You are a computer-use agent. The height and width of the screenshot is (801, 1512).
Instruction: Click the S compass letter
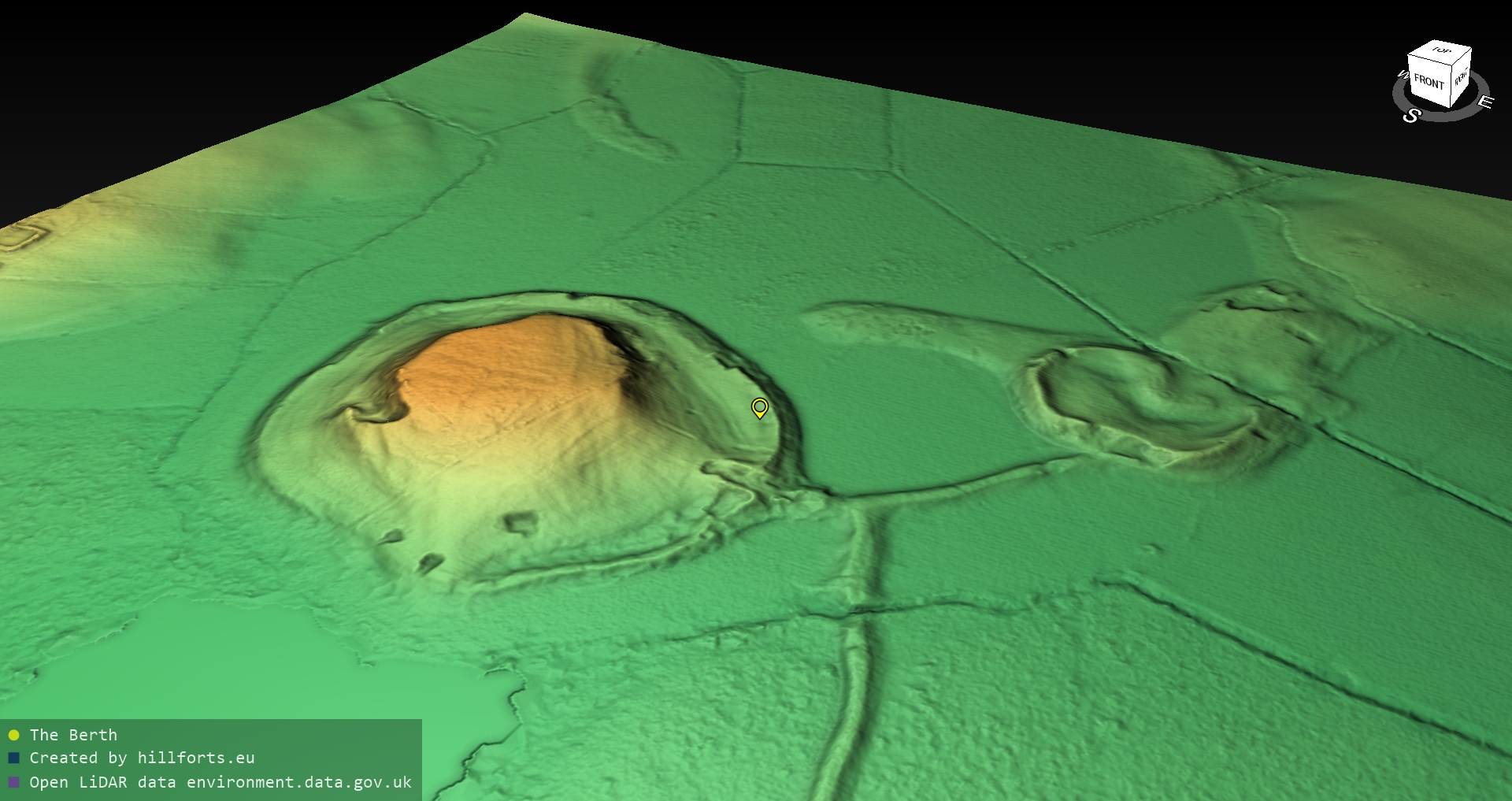pos(1411,116)
